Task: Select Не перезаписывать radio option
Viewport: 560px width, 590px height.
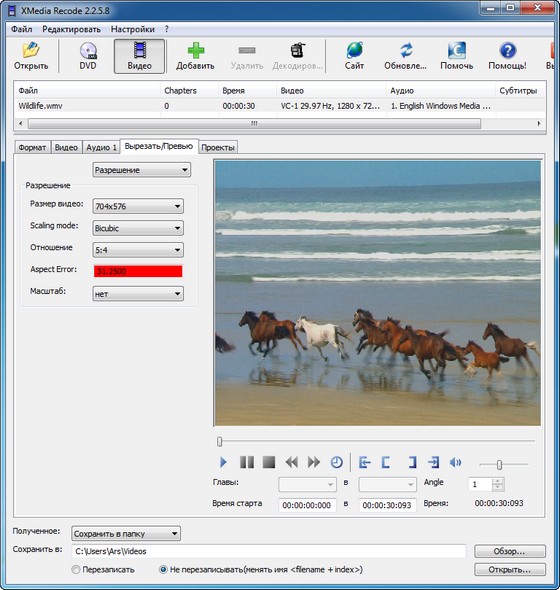Action: pos(163,569)
